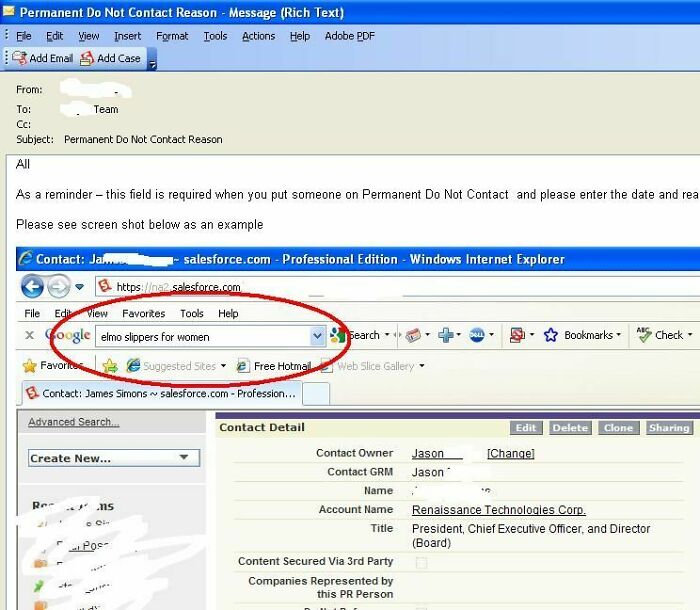Click the Add to Favorites bar icon
This screenshot has height=610, width=700.
click(110, 366)
